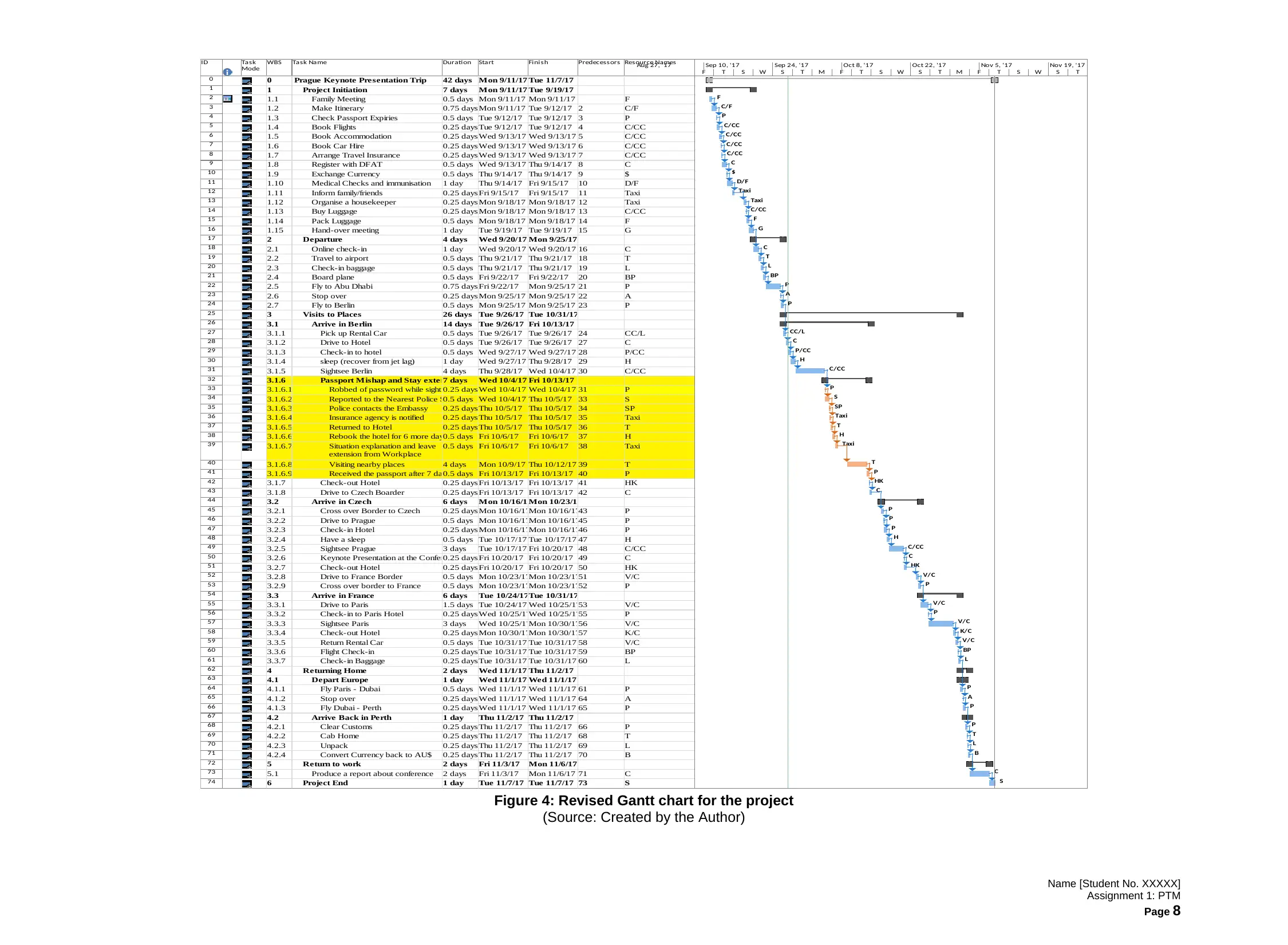Click the task mode icon for Sightsee Paris row
The width and height of the screenshot is (1288, 945).
click(x=247, y=624)
